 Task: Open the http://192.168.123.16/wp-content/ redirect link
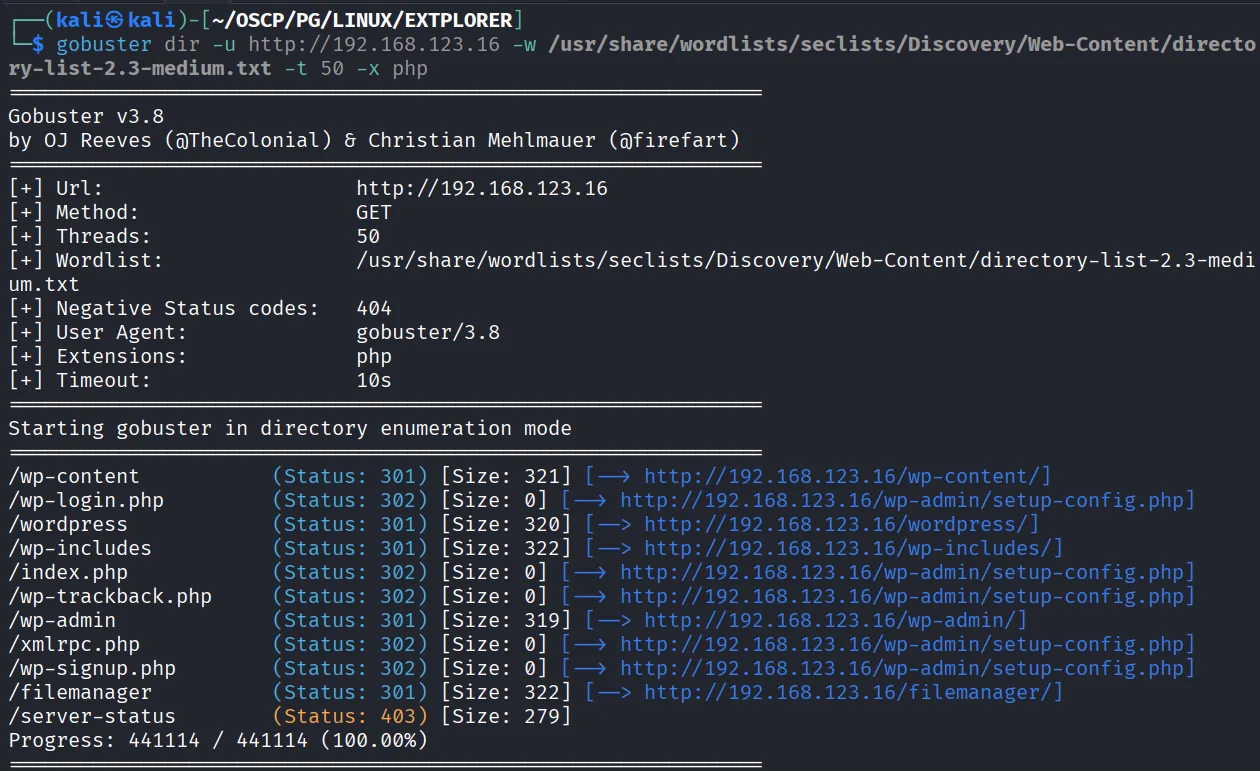tap(842, 476)
